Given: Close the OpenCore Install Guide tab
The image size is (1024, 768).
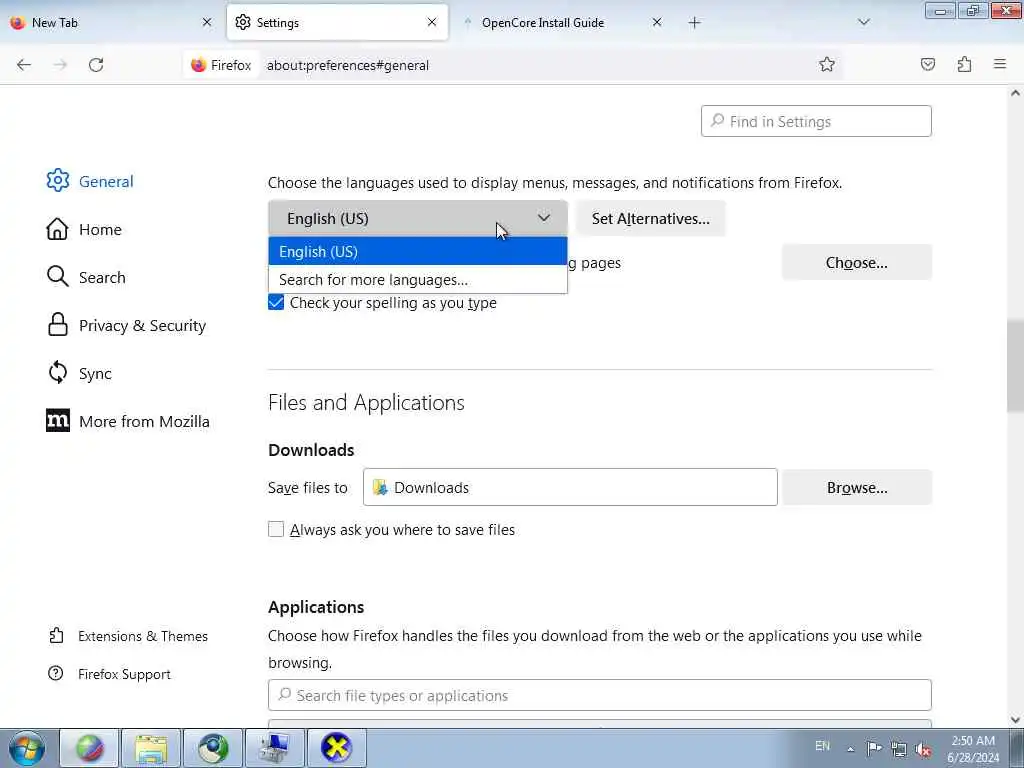Looking at the screenshot, I should [657, 22].
